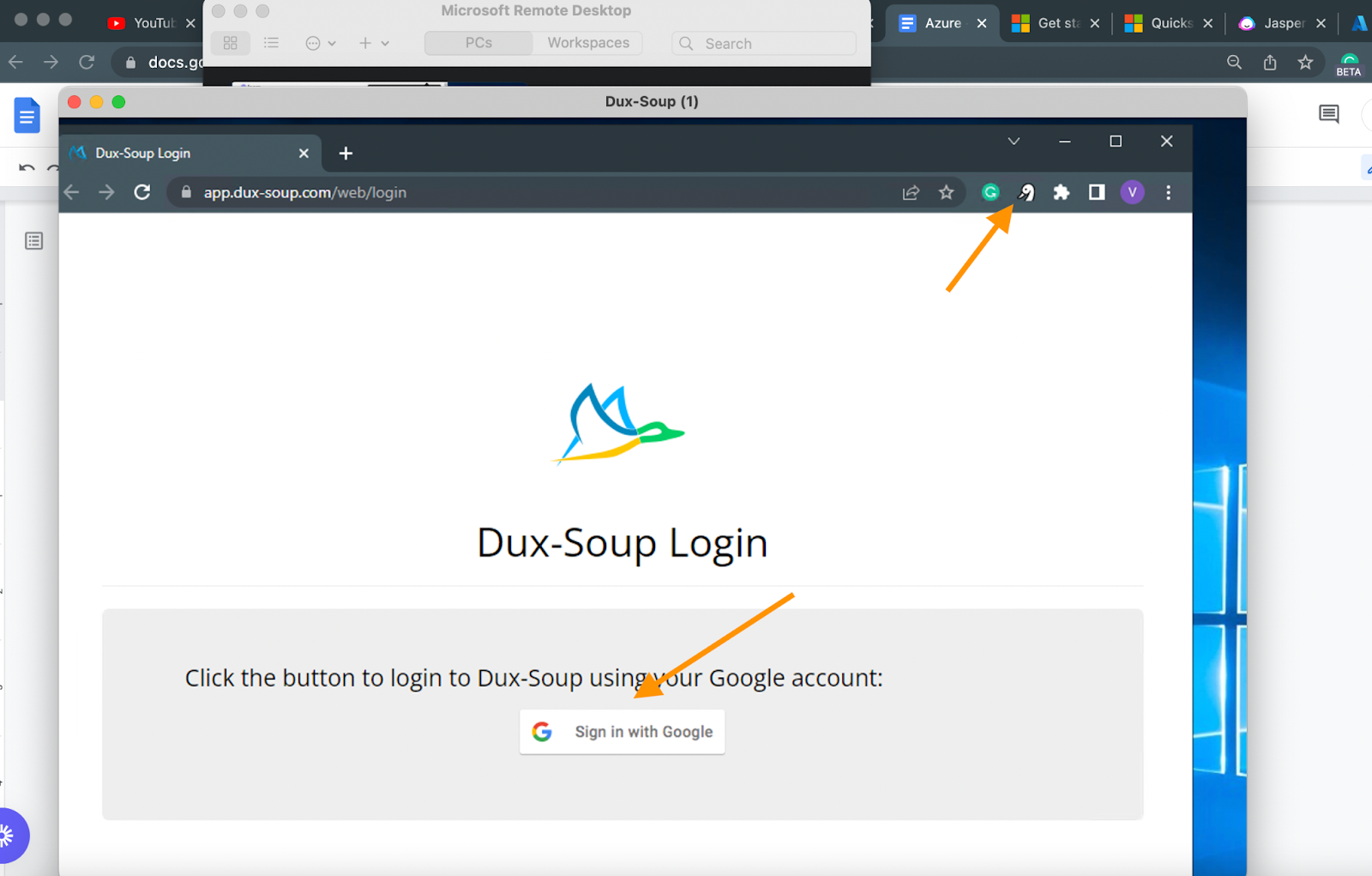Close the Azure tab
Screen dimensions: 1372x876
click(982, 23)
